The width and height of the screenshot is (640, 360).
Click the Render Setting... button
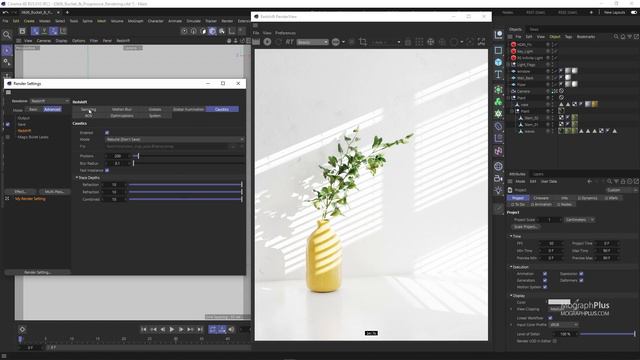coord(38,272)
